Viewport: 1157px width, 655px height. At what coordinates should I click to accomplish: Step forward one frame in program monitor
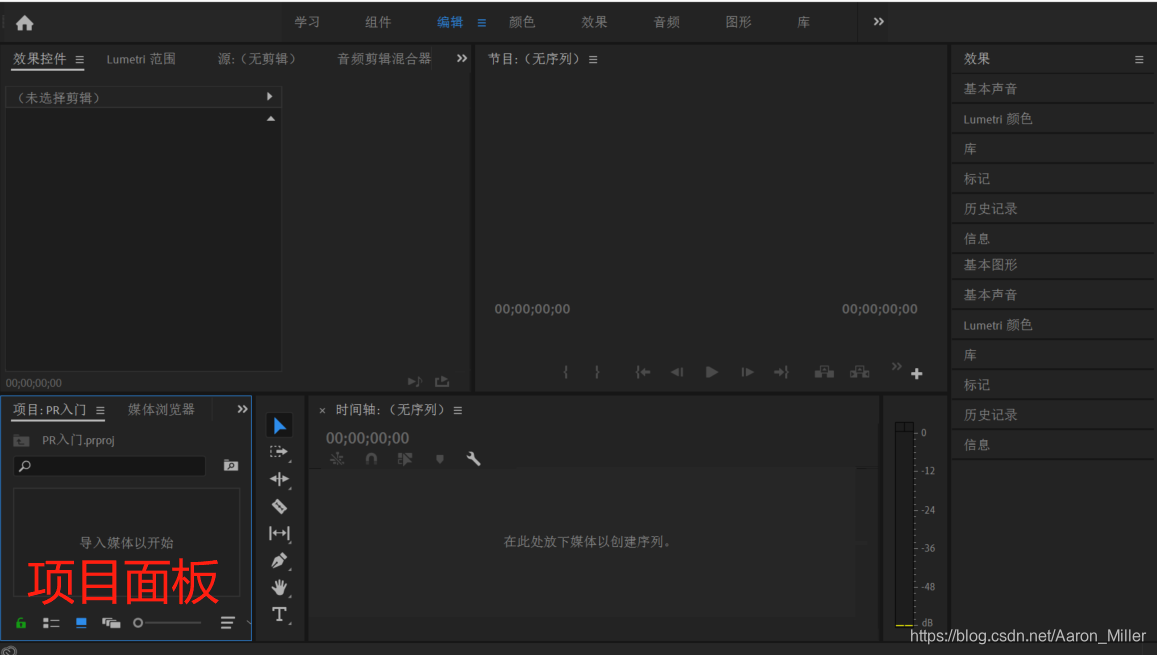pyautogui.click(x=747, y=372)
